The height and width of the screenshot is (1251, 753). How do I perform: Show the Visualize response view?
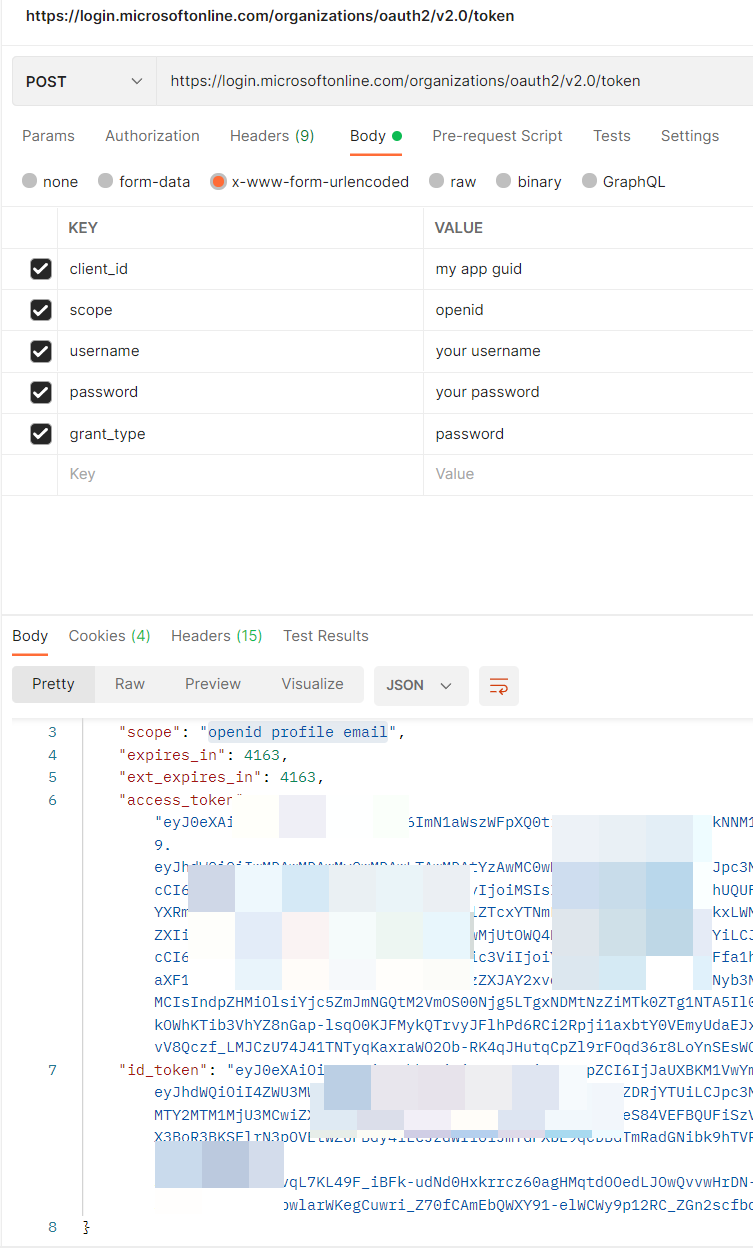(x=312, y=684)
